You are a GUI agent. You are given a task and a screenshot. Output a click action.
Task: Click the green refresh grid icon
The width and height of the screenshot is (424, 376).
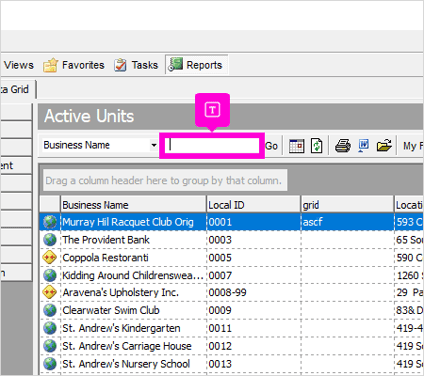coord(316,146)
